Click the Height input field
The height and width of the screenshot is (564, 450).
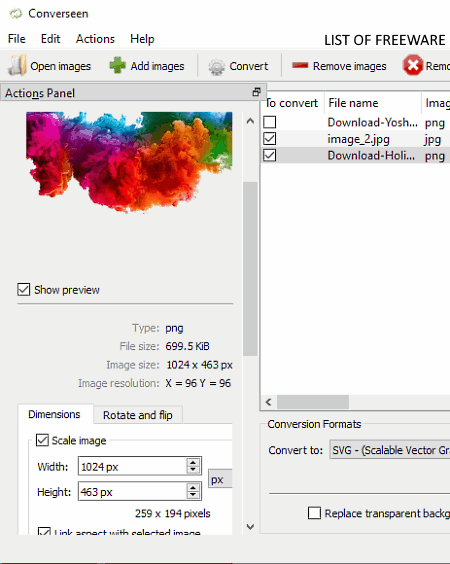click(x=132, y=491)
